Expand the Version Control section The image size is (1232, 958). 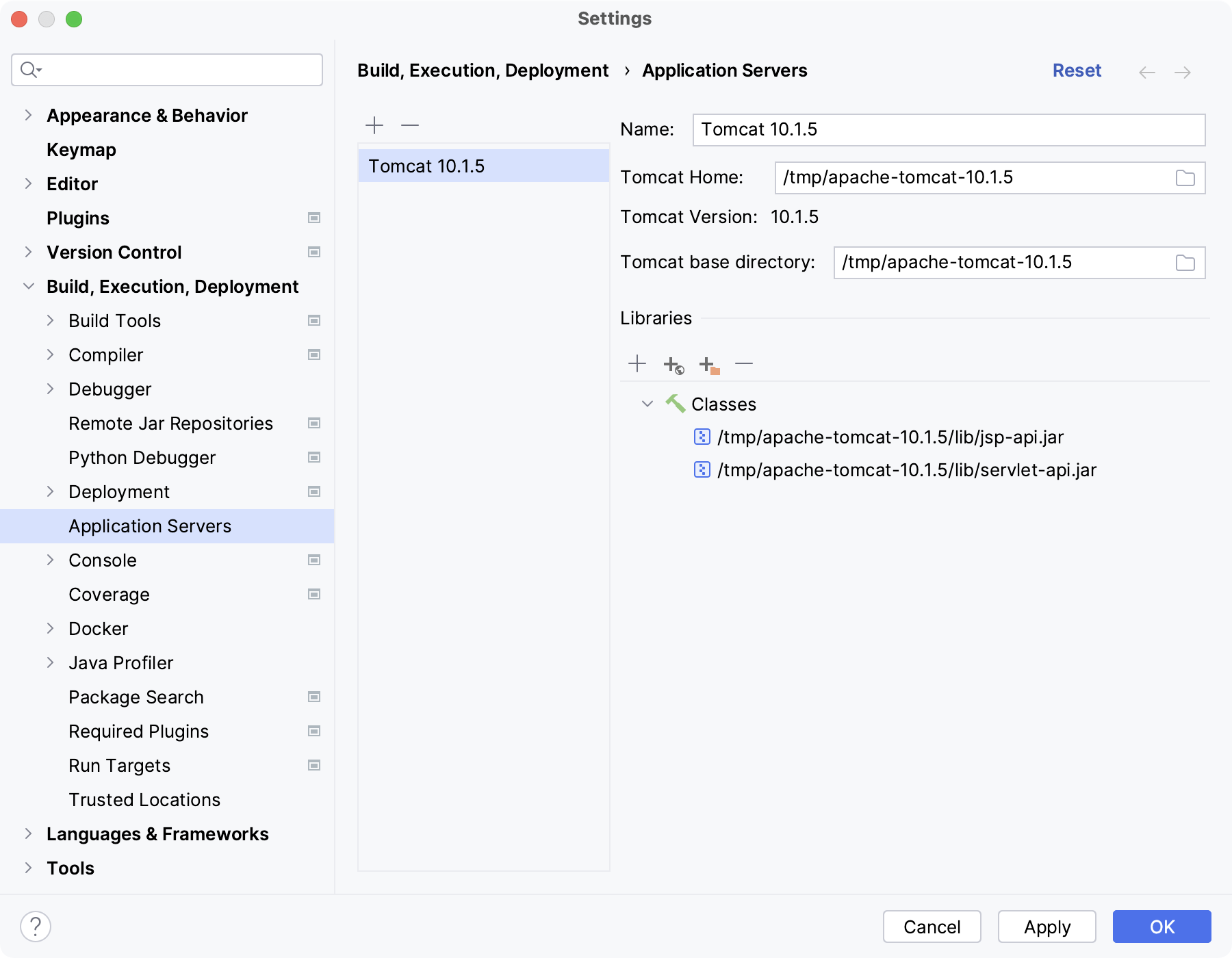tap(28, 252)
